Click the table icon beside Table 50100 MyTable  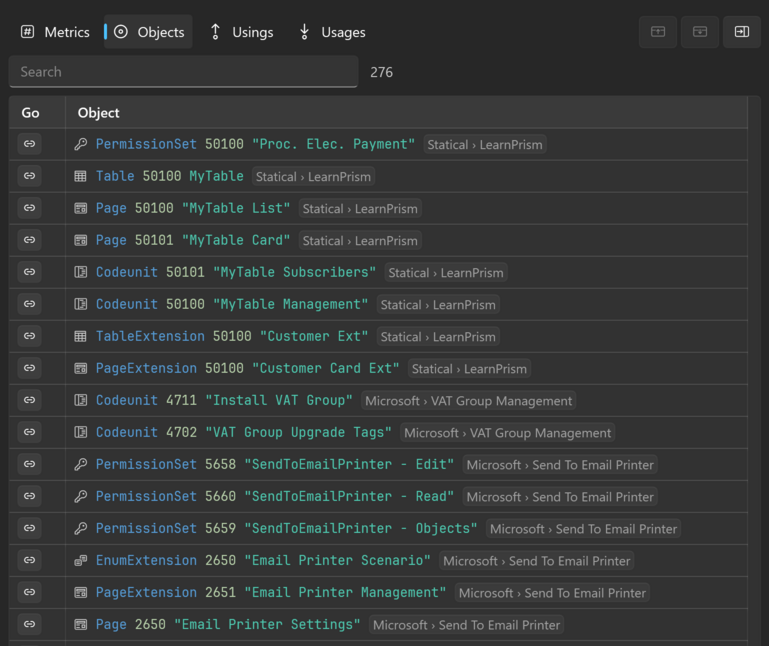pyautogui.click(x=80, y=176)
